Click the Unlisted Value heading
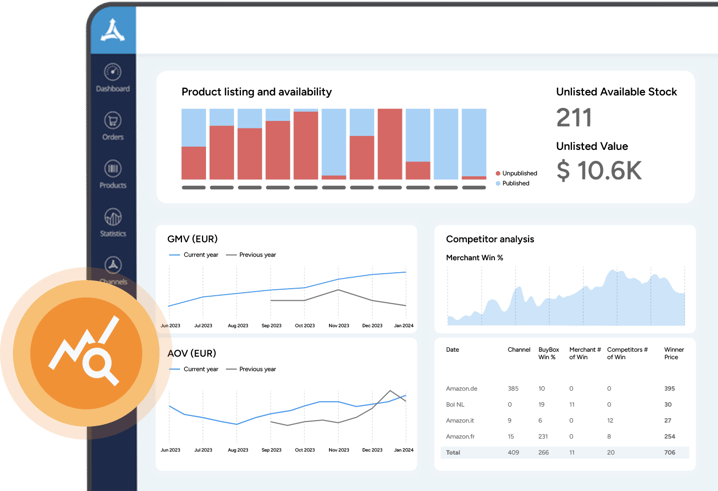Image resolution: width=718 pixels, height=491 pixels. tap(592, 146)
